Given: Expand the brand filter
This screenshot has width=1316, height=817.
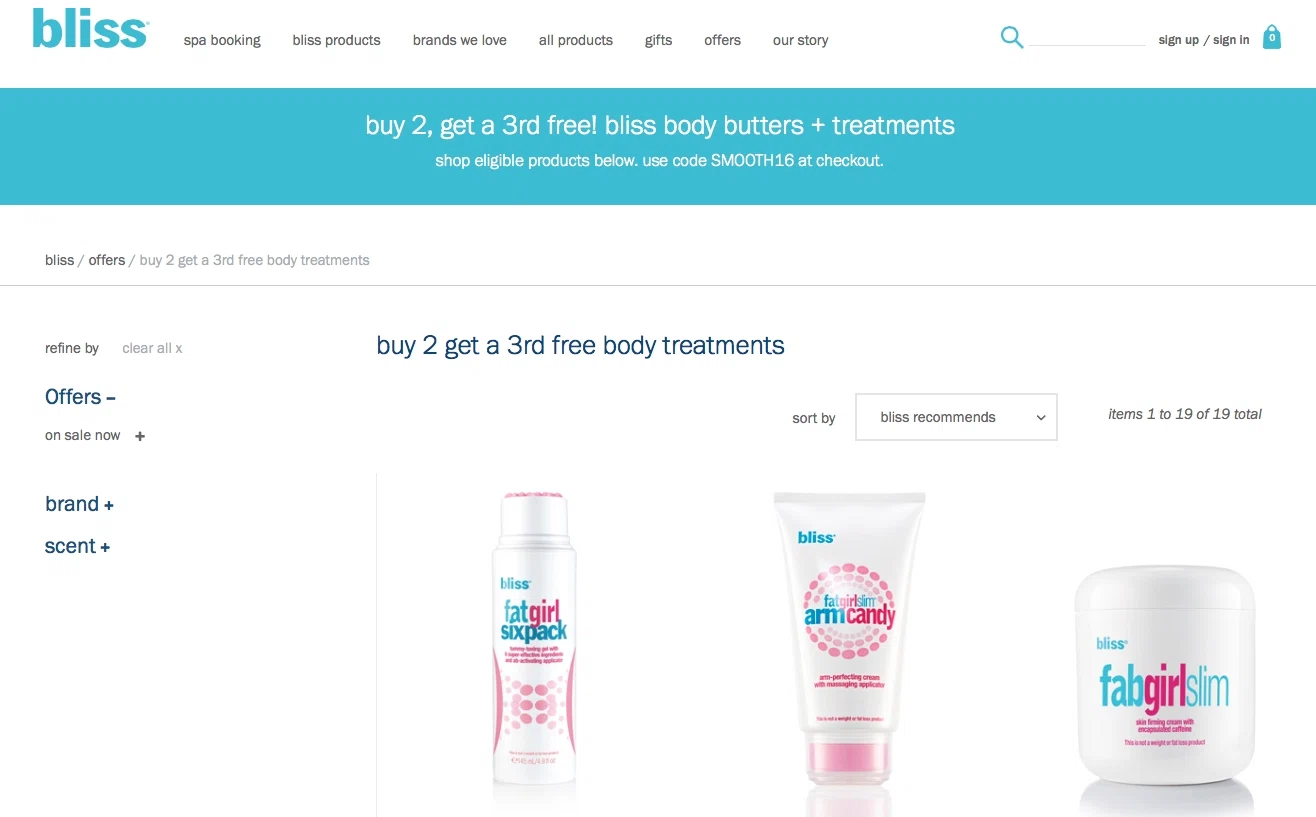Looking at the screenshot, I should [x=79, y=504].
